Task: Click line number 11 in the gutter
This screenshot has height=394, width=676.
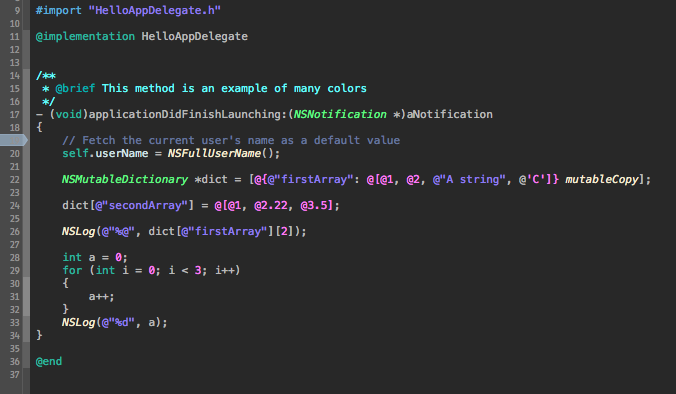Action: [15, 37]
